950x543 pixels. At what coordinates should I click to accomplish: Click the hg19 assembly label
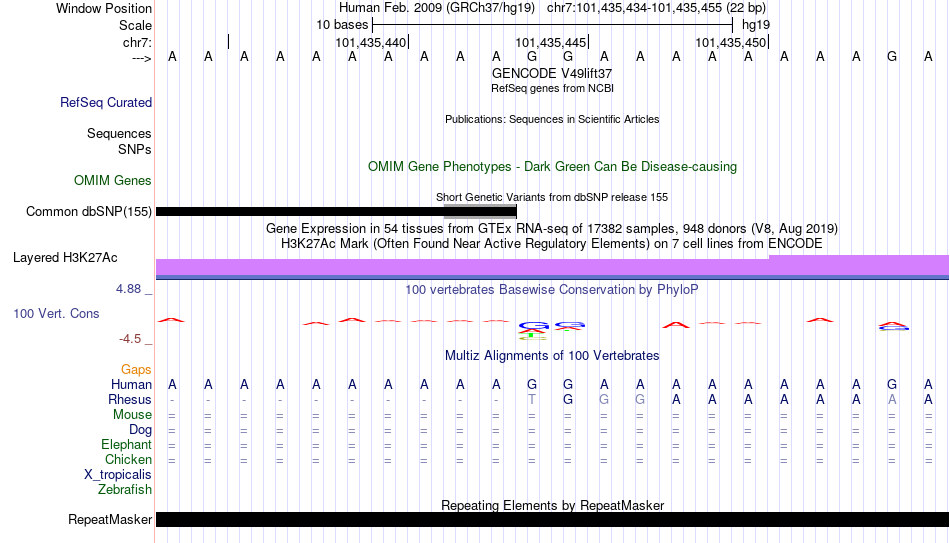coord(756,25)
